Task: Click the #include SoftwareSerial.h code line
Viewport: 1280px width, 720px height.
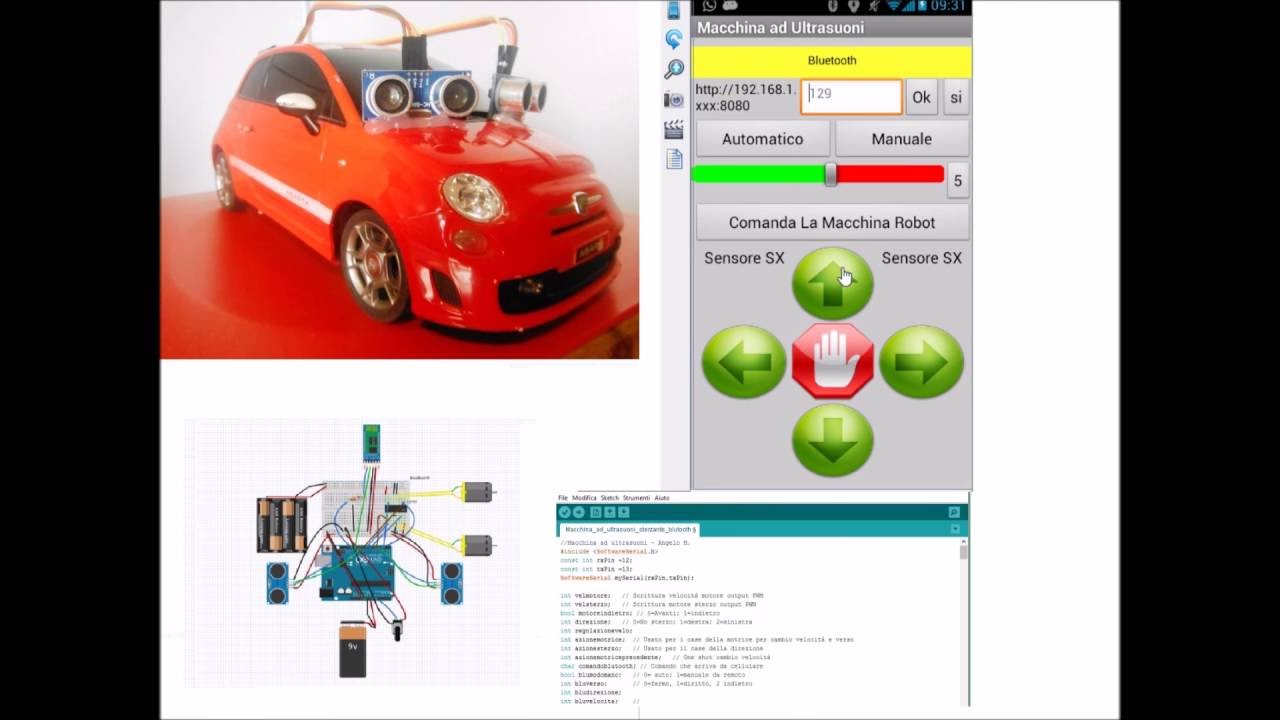Action: [x=609, y=551]
